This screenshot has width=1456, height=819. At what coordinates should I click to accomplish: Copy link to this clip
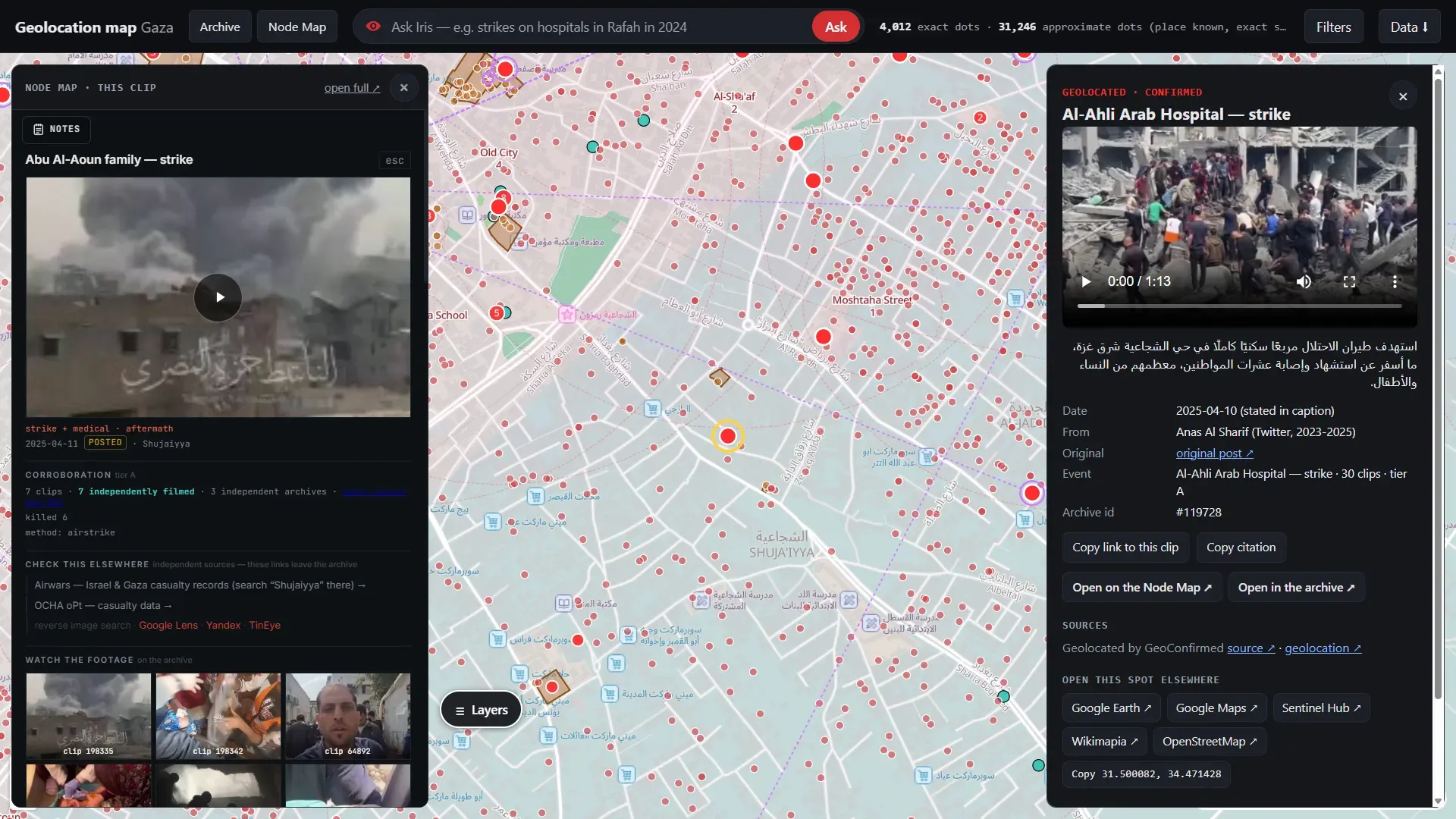[1125, 548]
